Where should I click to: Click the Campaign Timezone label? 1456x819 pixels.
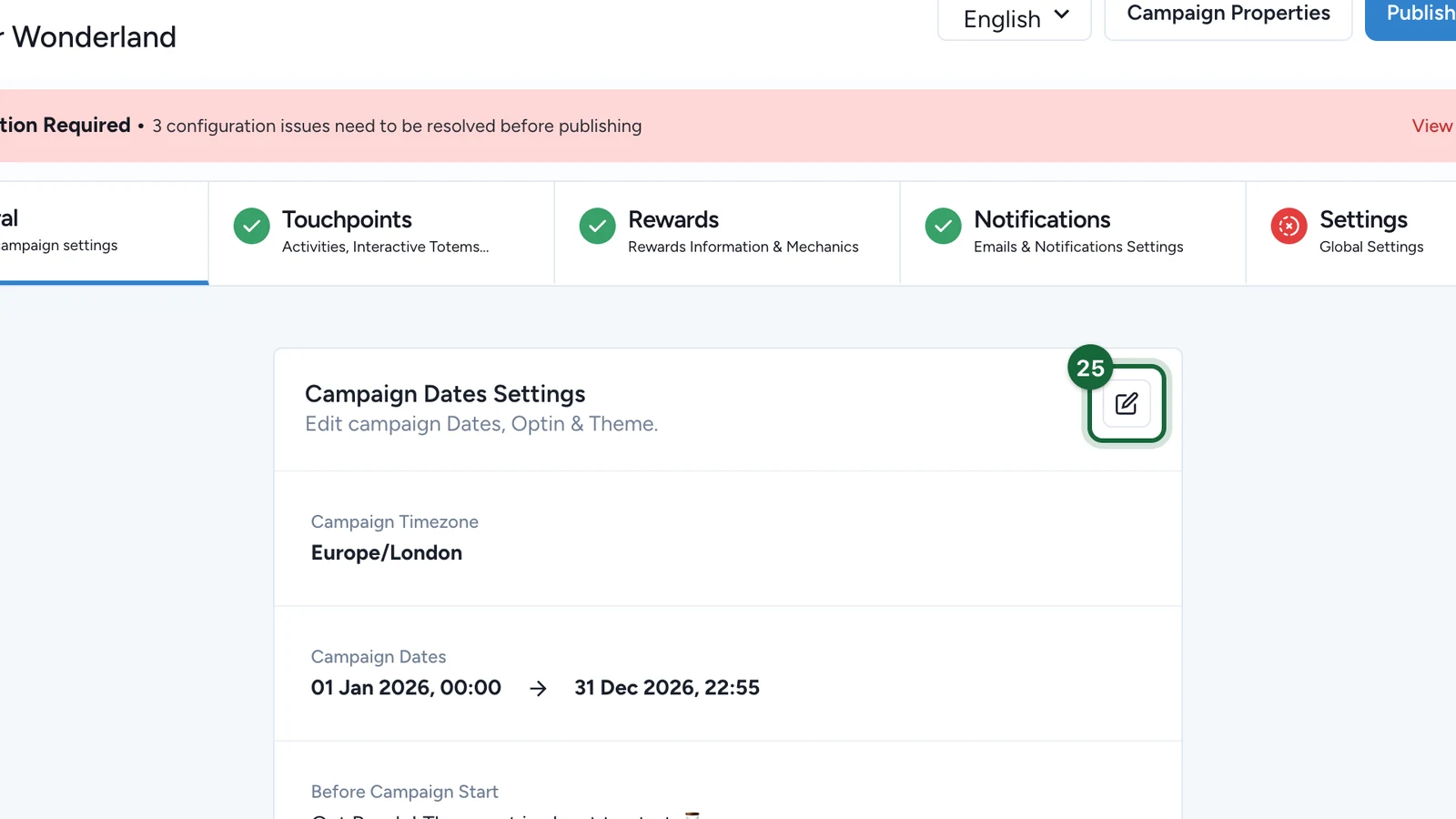[x=395, y=522]
